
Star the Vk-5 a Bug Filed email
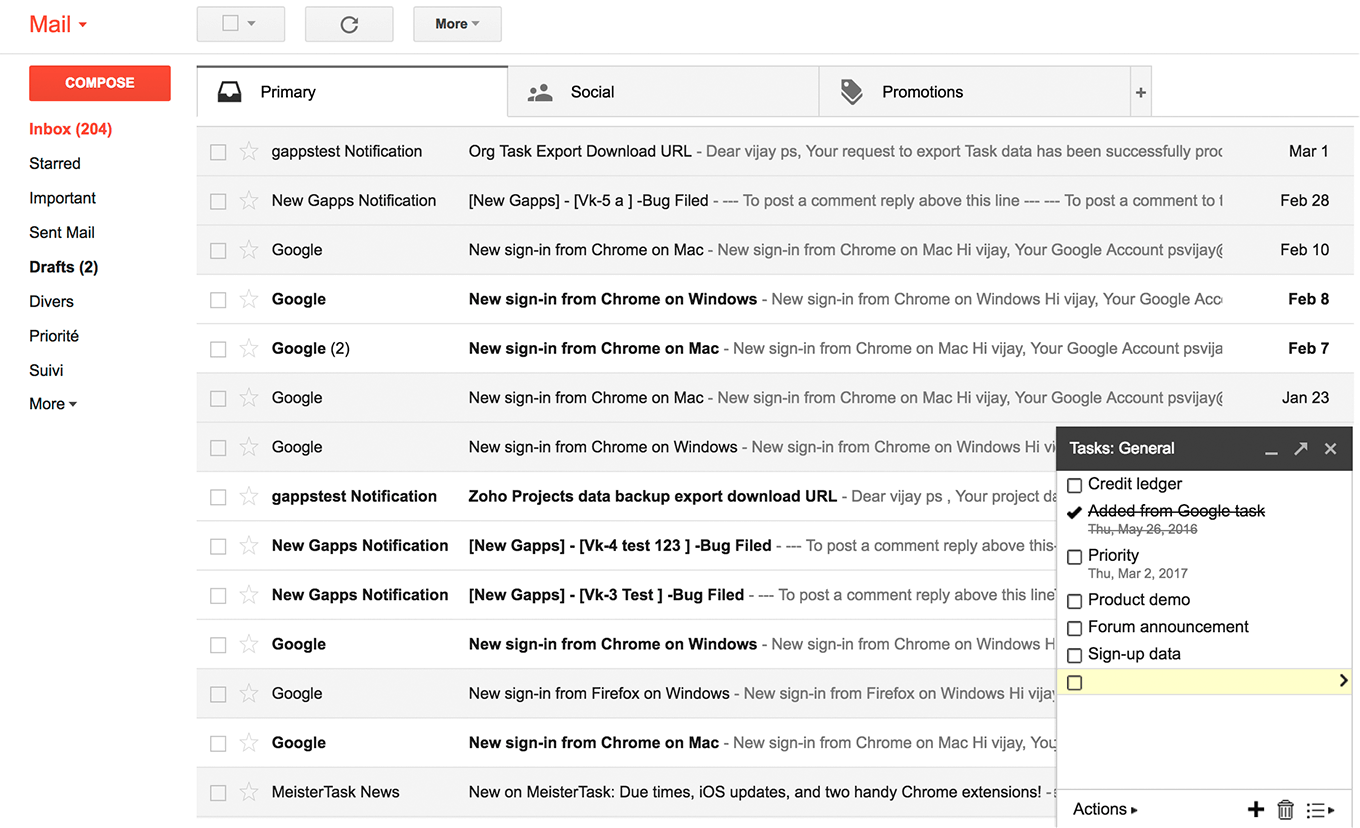tap(249, 200)
